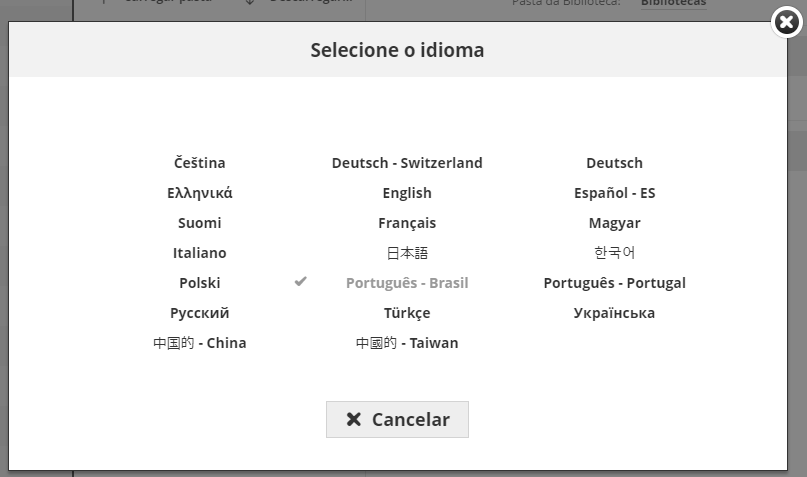
Task: Switch language to Ελληνικά
Action: click(x=200, y=193)
